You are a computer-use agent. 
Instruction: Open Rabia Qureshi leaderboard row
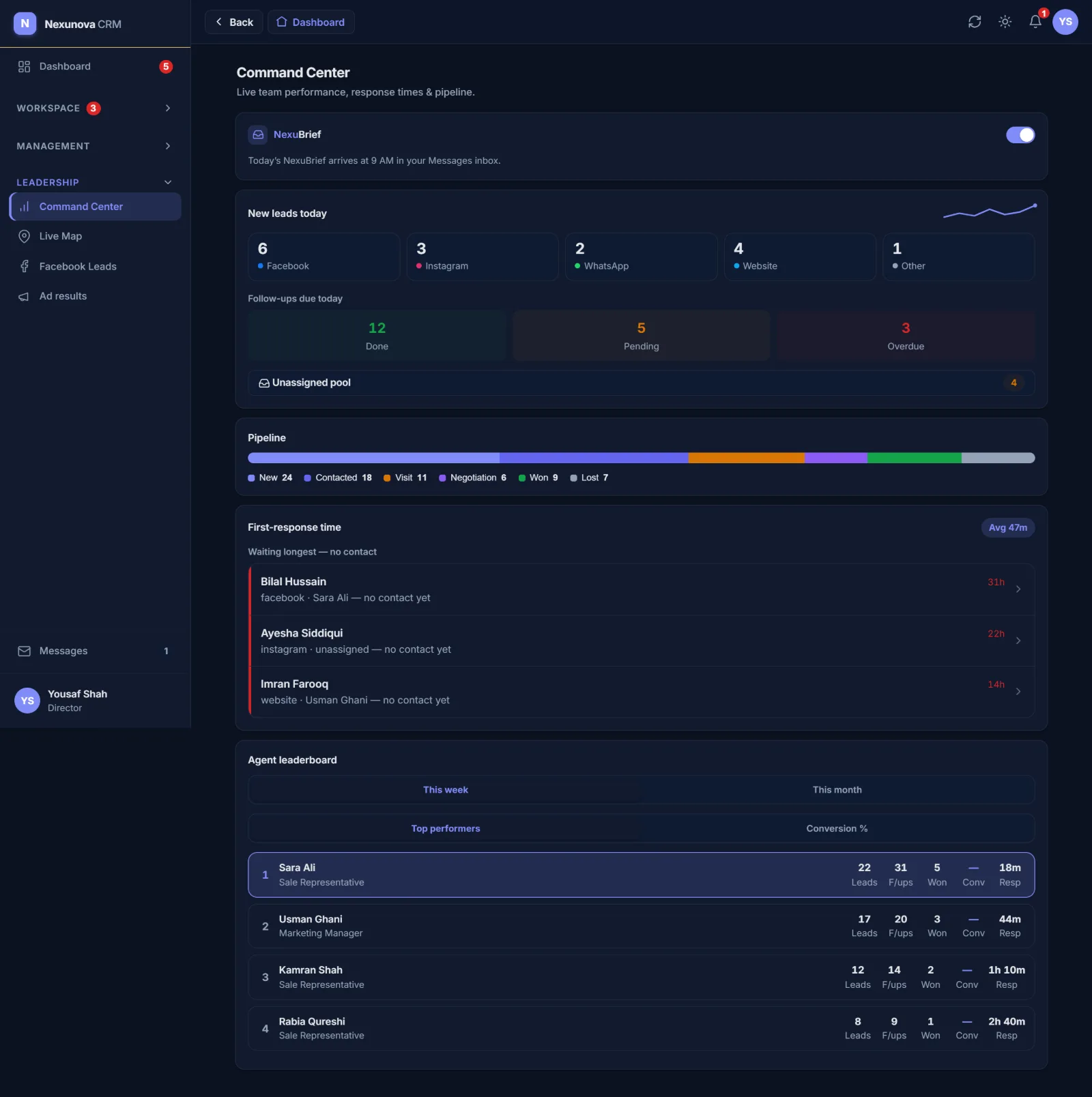[641, 1029]
